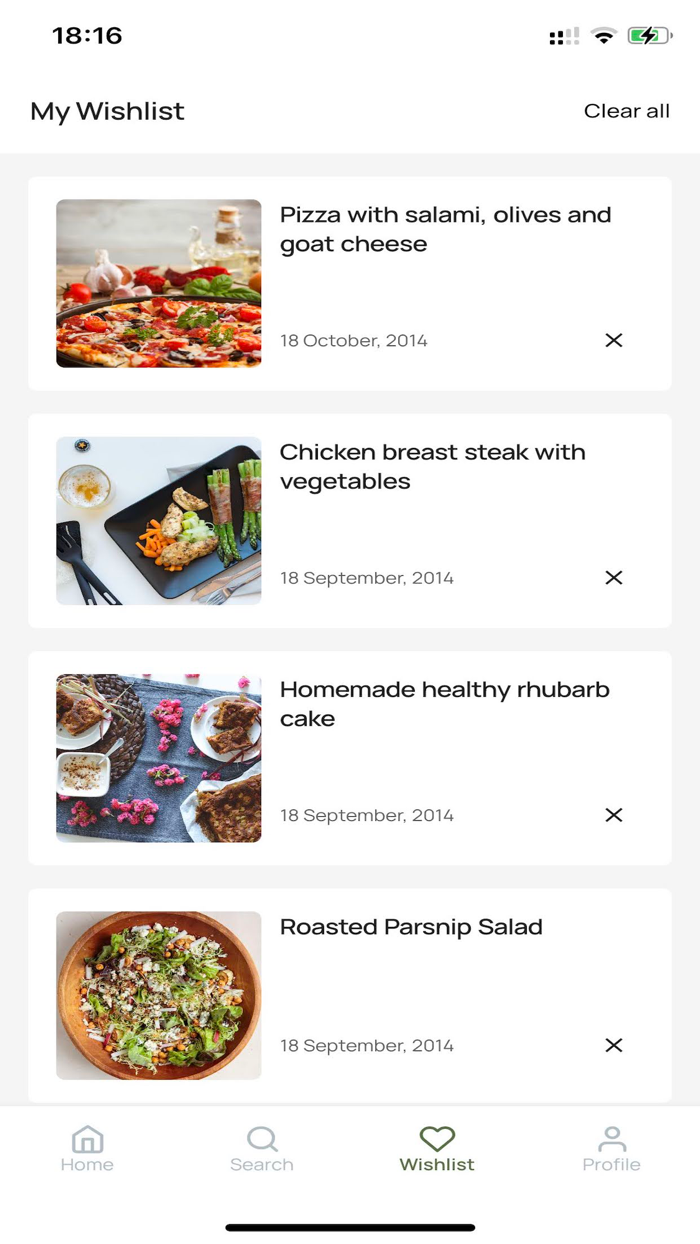Screen dimensions: 700x1244
Task: Open Roasted Parsnip Salad recipe
Action: click(412, 927)
